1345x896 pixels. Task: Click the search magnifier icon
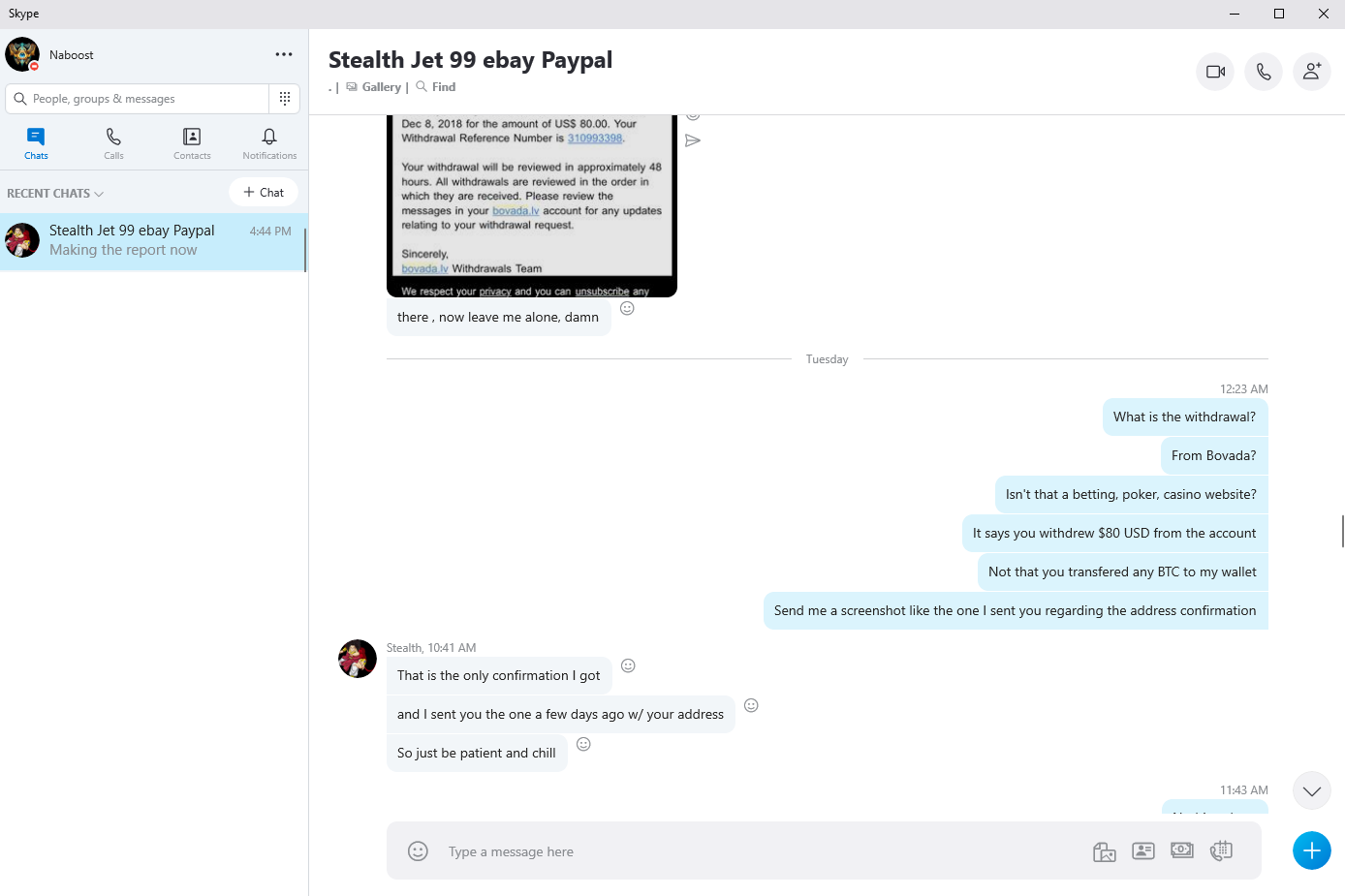[19, 99]
